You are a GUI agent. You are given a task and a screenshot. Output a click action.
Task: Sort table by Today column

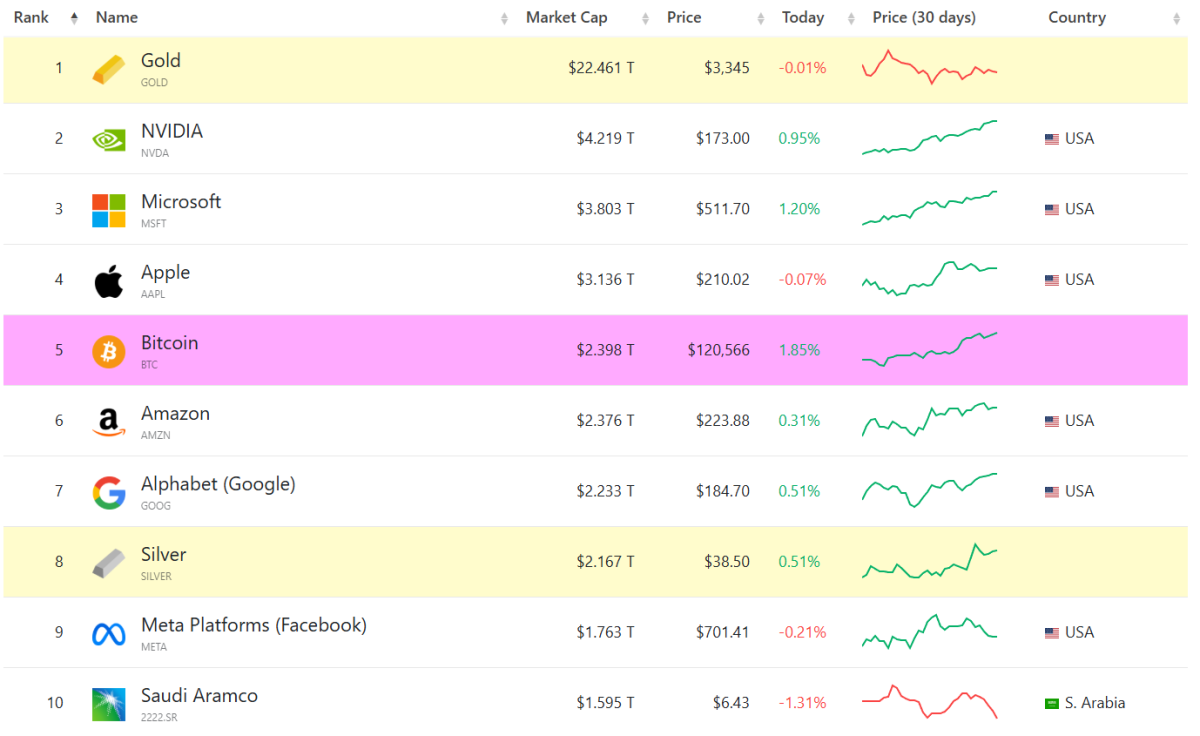pos(851,18)
